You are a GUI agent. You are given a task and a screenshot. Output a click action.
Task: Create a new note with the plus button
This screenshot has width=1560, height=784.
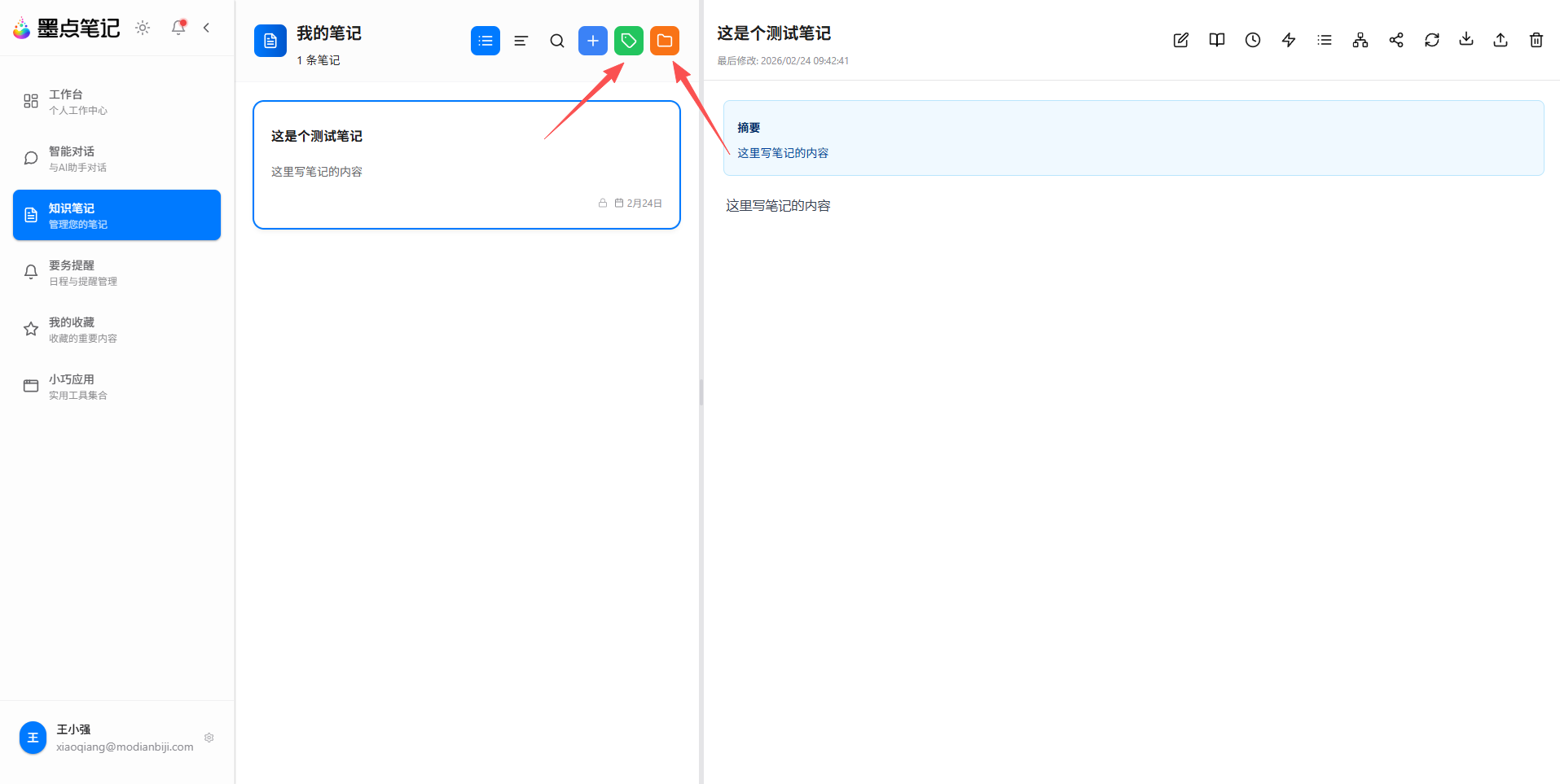click(x=592, y=41)
